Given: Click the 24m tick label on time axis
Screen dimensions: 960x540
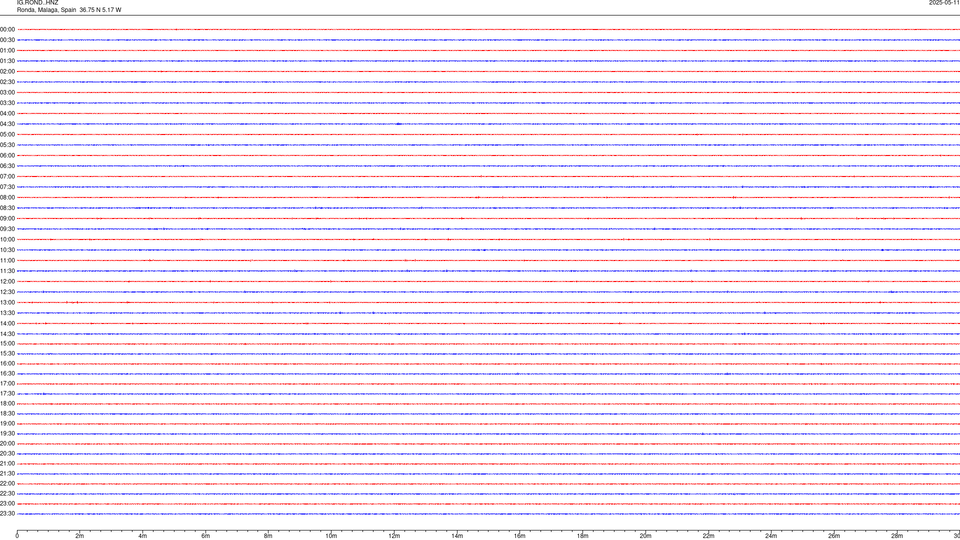Looking at the screenshot, I should click(x=771, y=536).
